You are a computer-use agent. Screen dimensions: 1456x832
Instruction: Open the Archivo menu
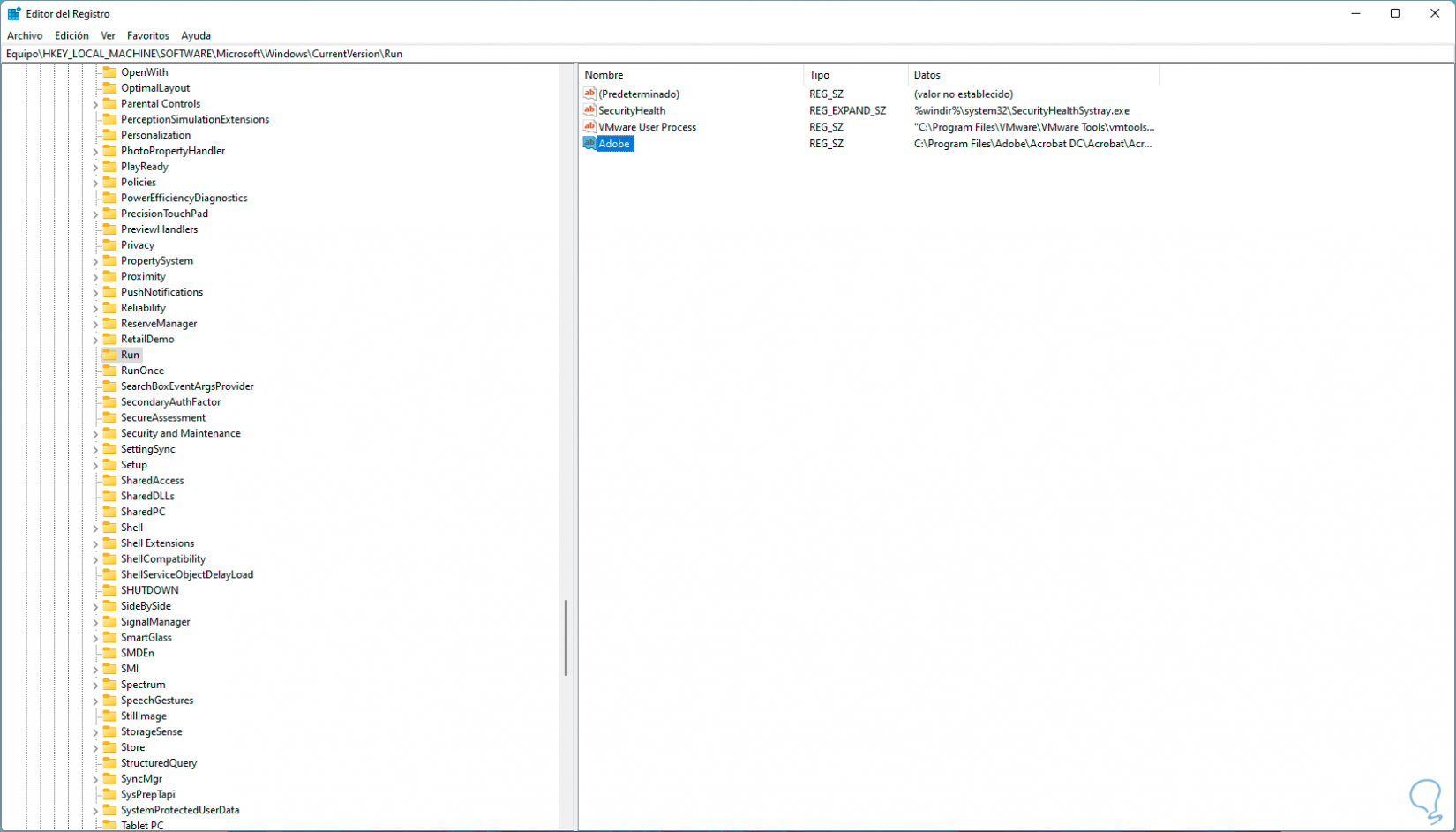coord(25,35)
